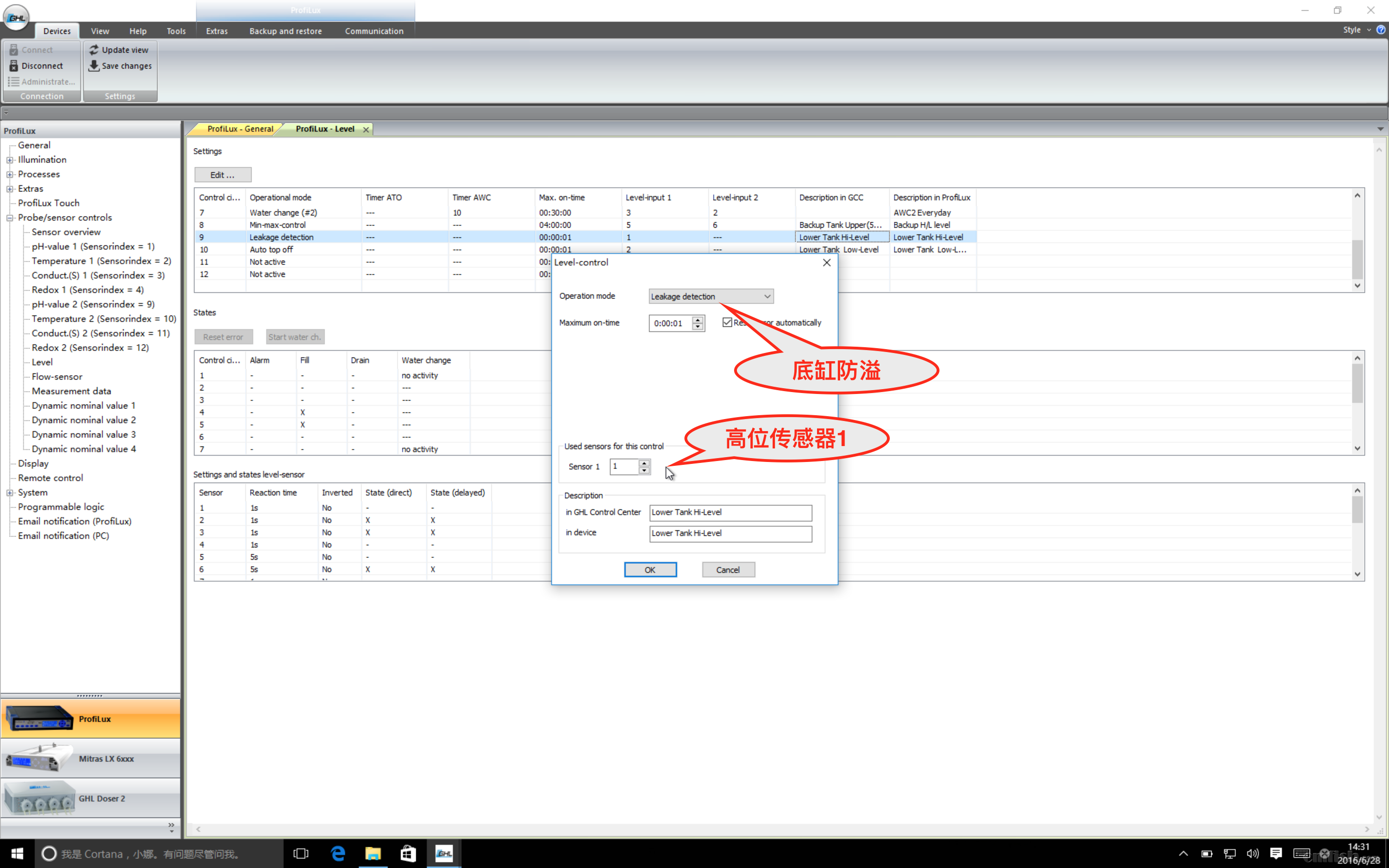The image size is (1389, 868).
Task: Open the help icon beside Style
Action: [x=1380, y=30]
